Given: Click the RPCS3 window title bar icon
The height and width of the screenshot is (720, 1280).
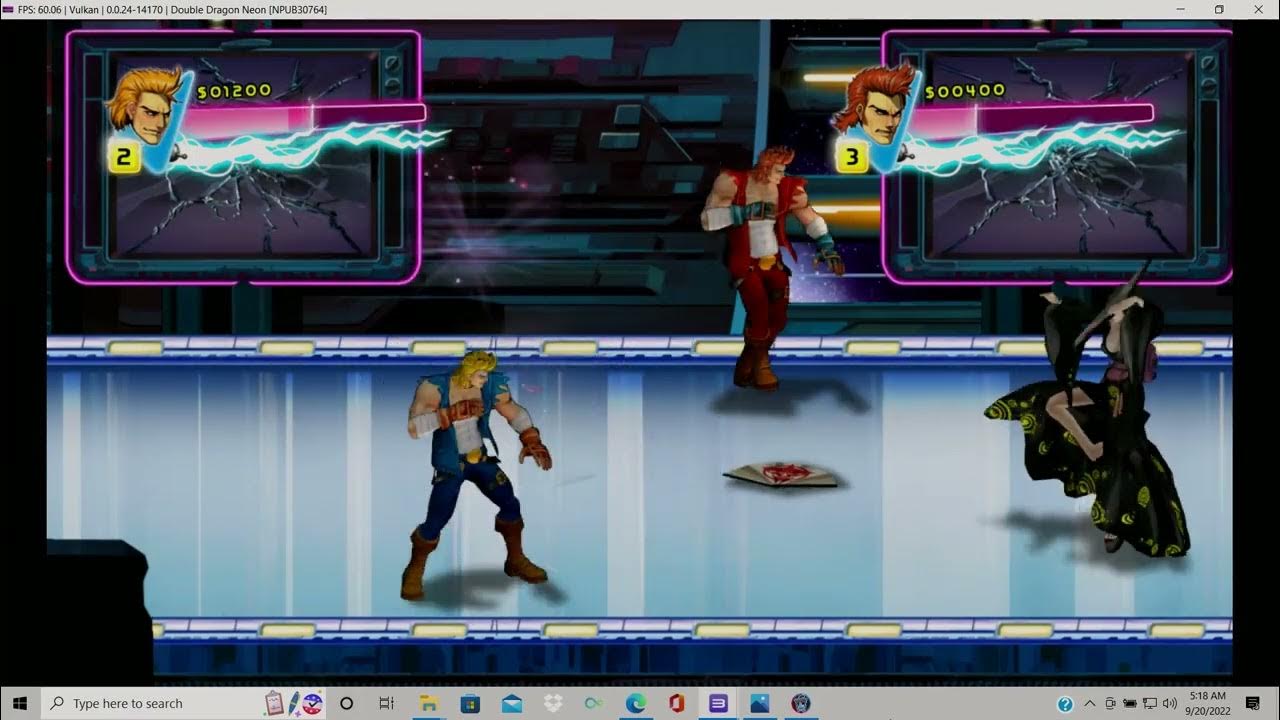Looking at the screenshot, I should point(8,9).
